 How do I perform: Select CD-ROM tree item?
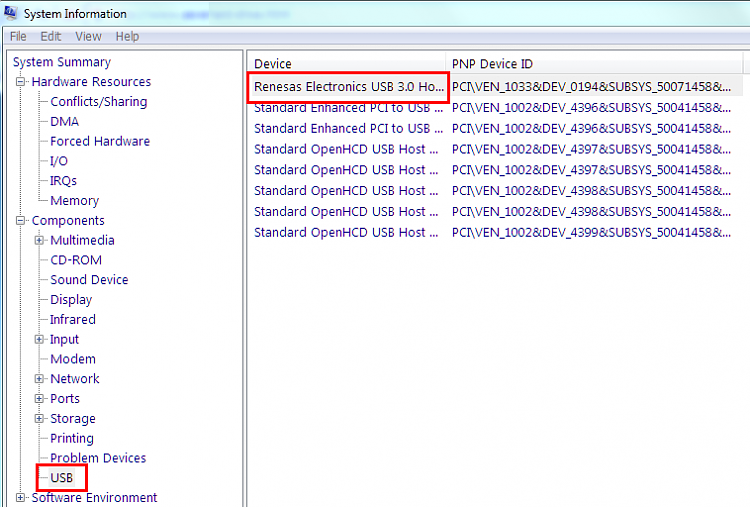point(76,260)
